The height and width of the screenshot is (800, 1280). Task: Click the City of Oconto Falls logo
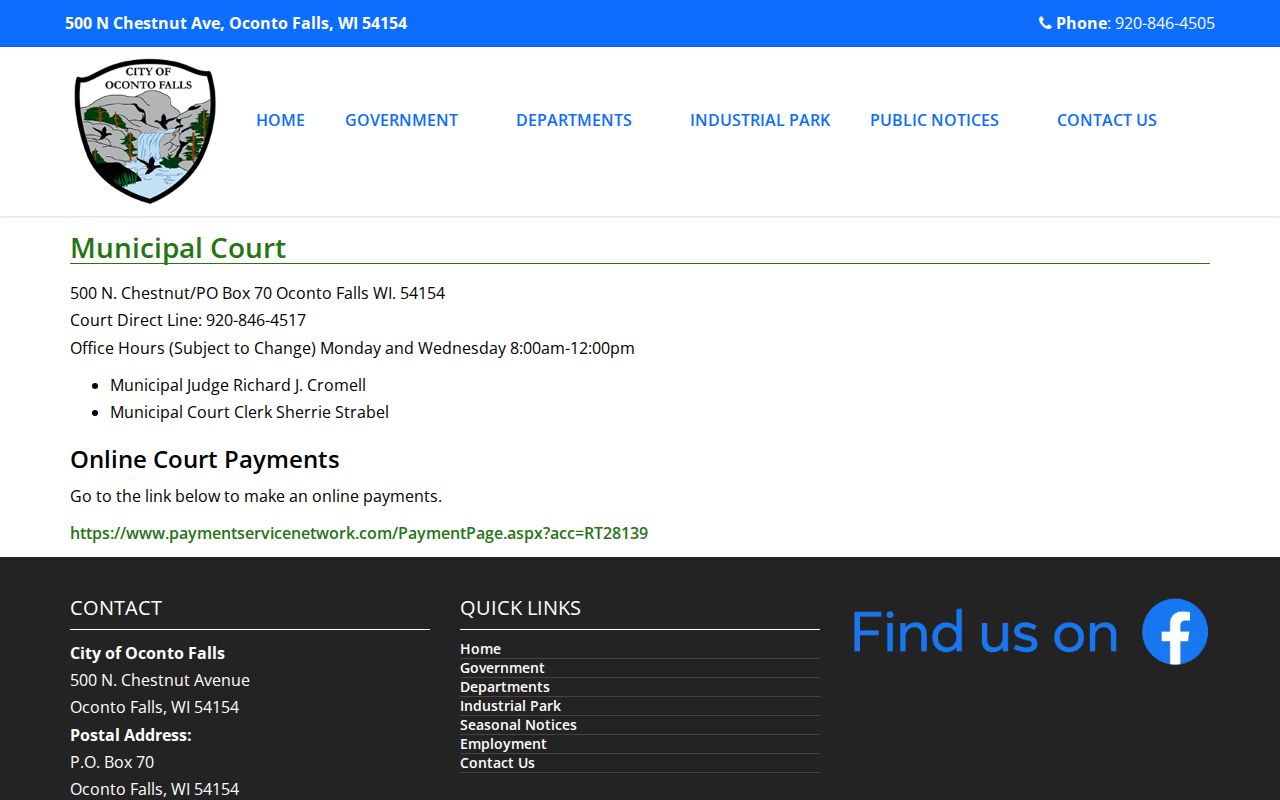coord(145,131)
